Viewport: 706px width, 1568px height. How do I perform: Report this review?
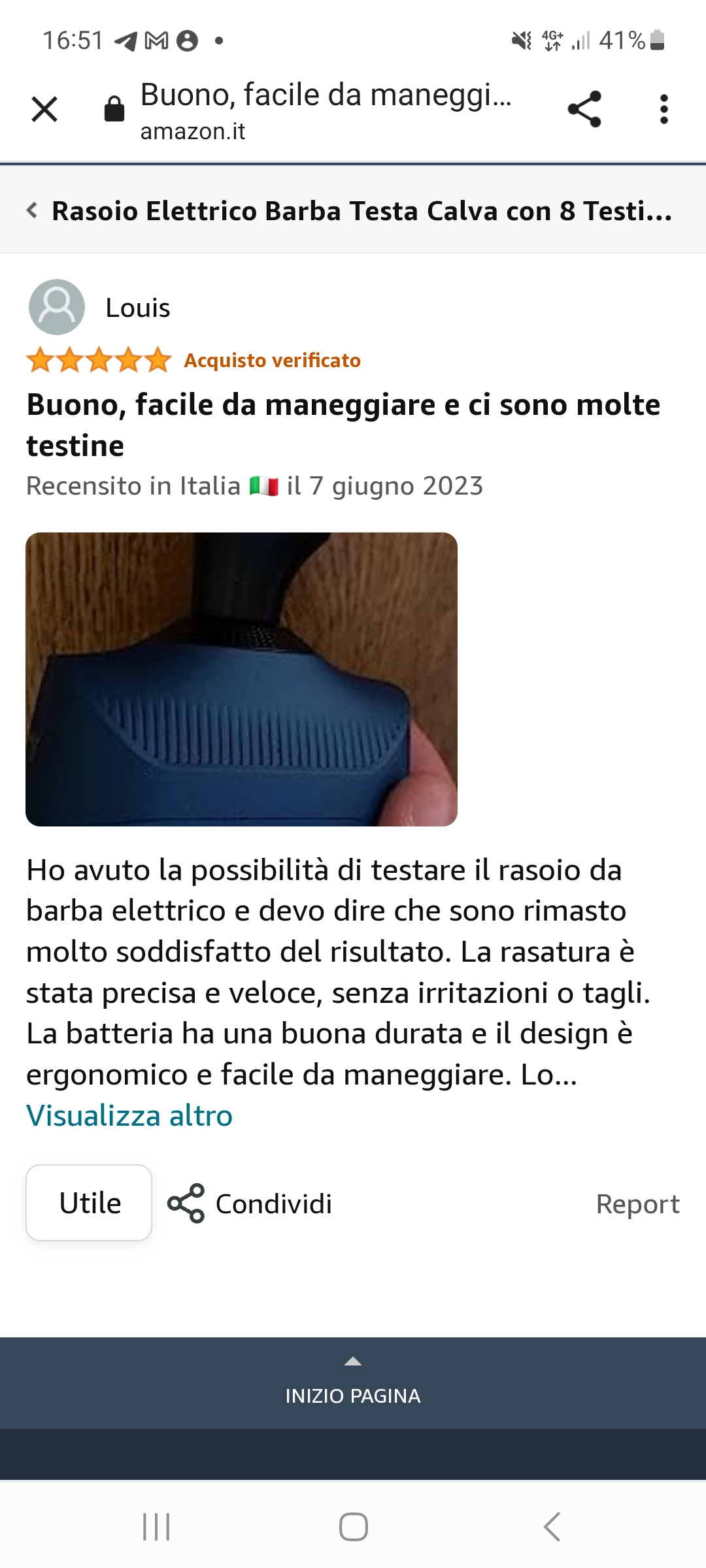(x=638, y=1203)
